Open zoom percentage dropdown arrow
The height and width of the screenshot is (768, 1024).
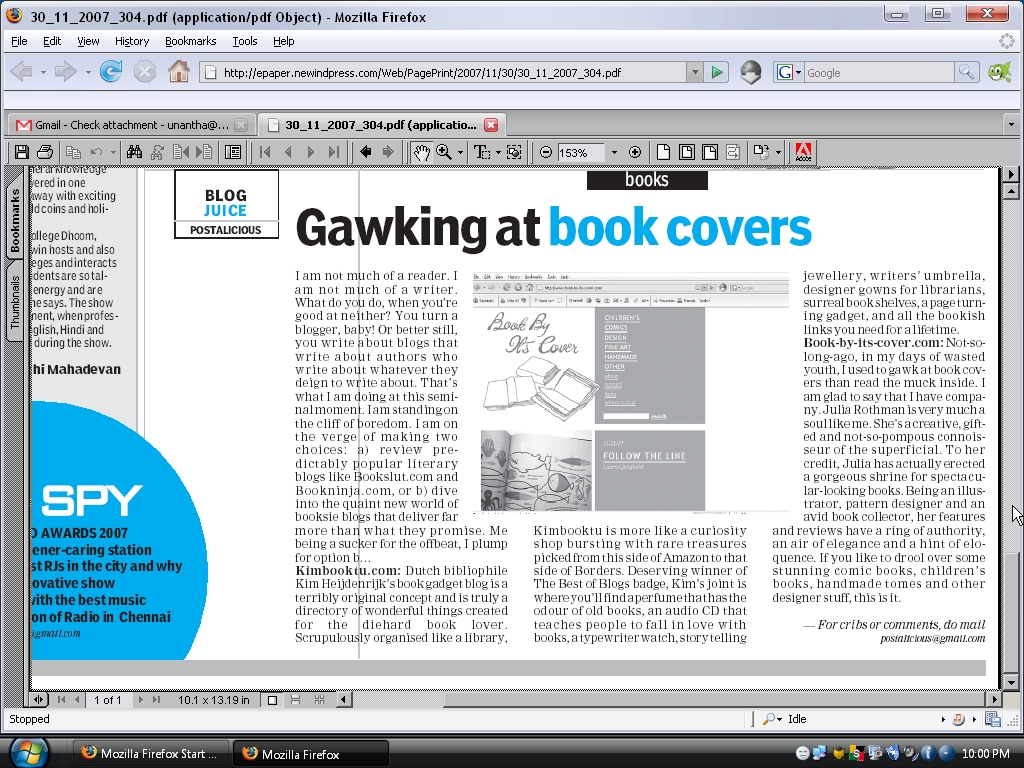[x=614, y=153]
